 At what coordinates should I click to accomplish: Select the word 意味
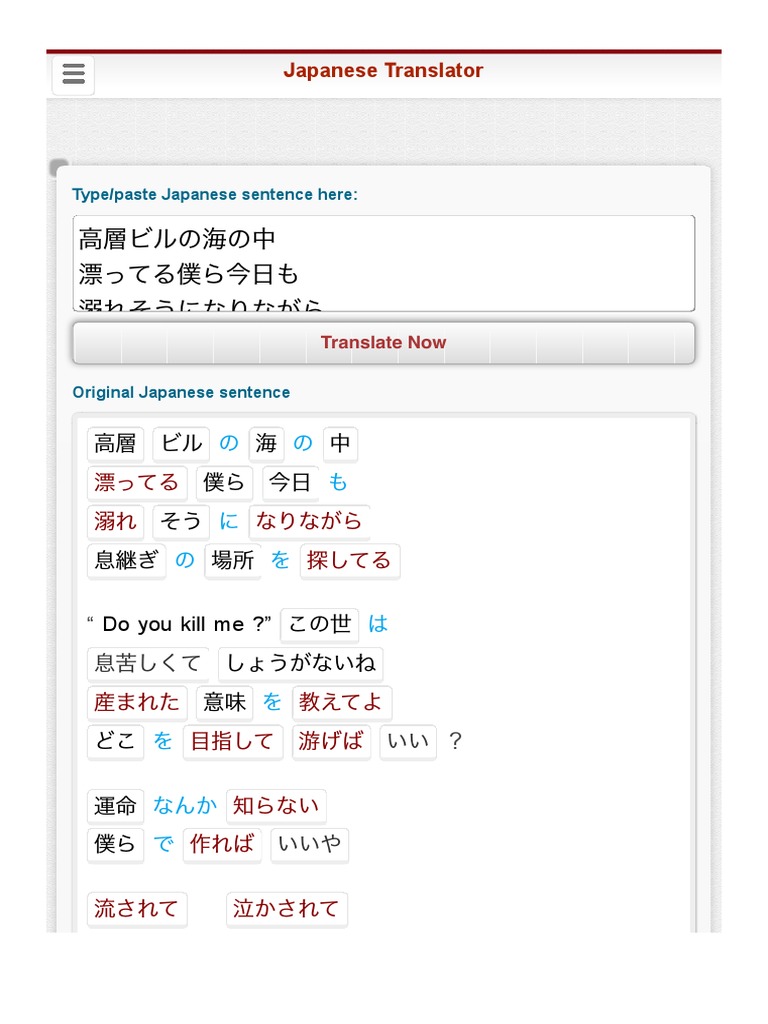click(x=224, y=702)
